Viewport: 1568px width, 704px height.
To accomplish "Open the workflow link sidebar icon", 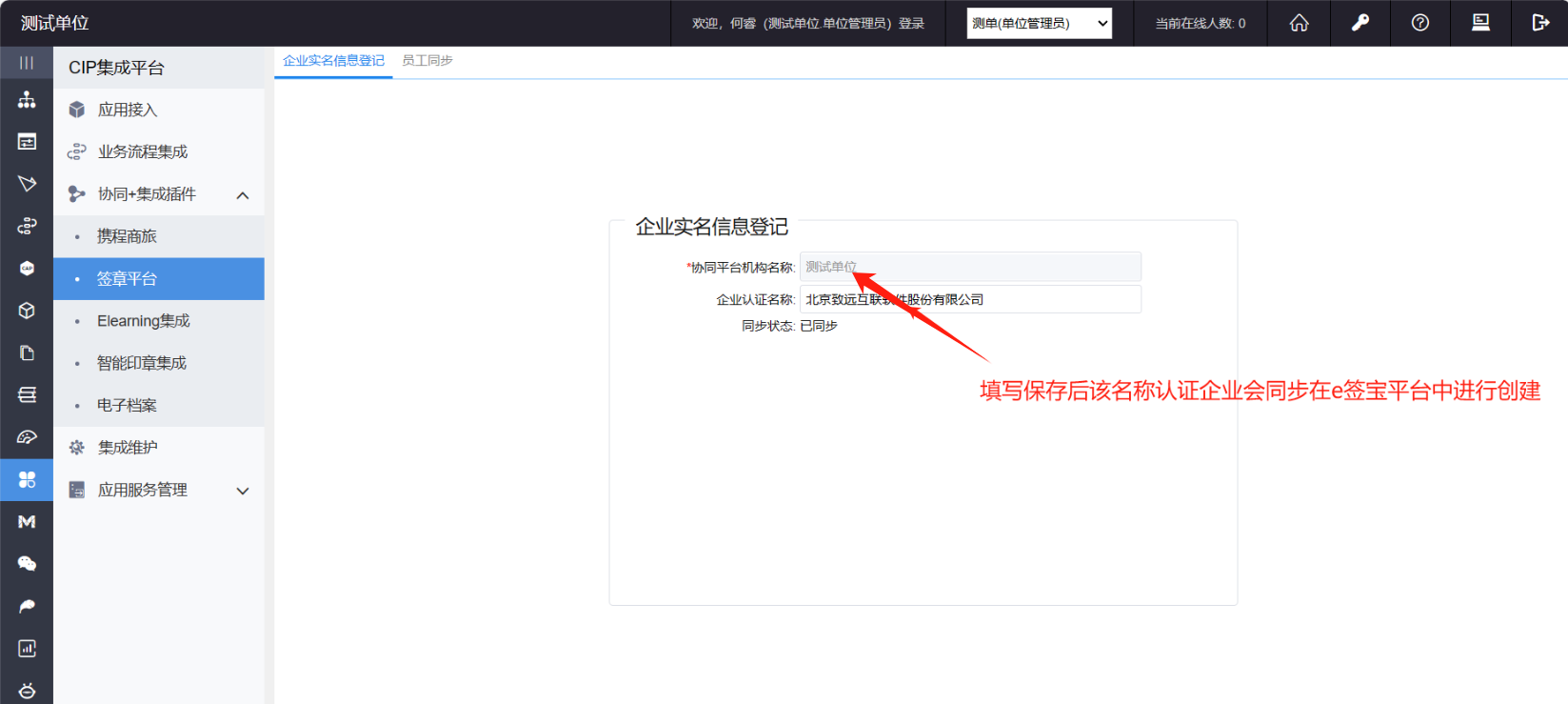I will (x=27, y=226).
